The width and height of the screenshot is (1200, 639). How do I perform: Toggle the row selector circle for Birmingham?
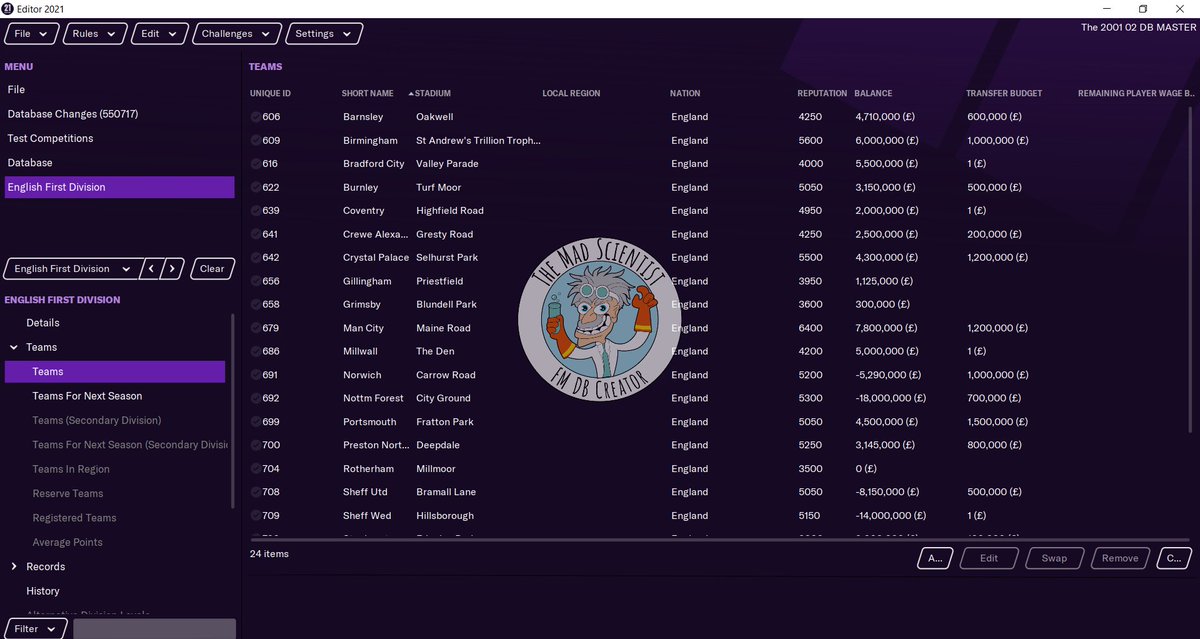pyautogui.click(x=256, y=141)
